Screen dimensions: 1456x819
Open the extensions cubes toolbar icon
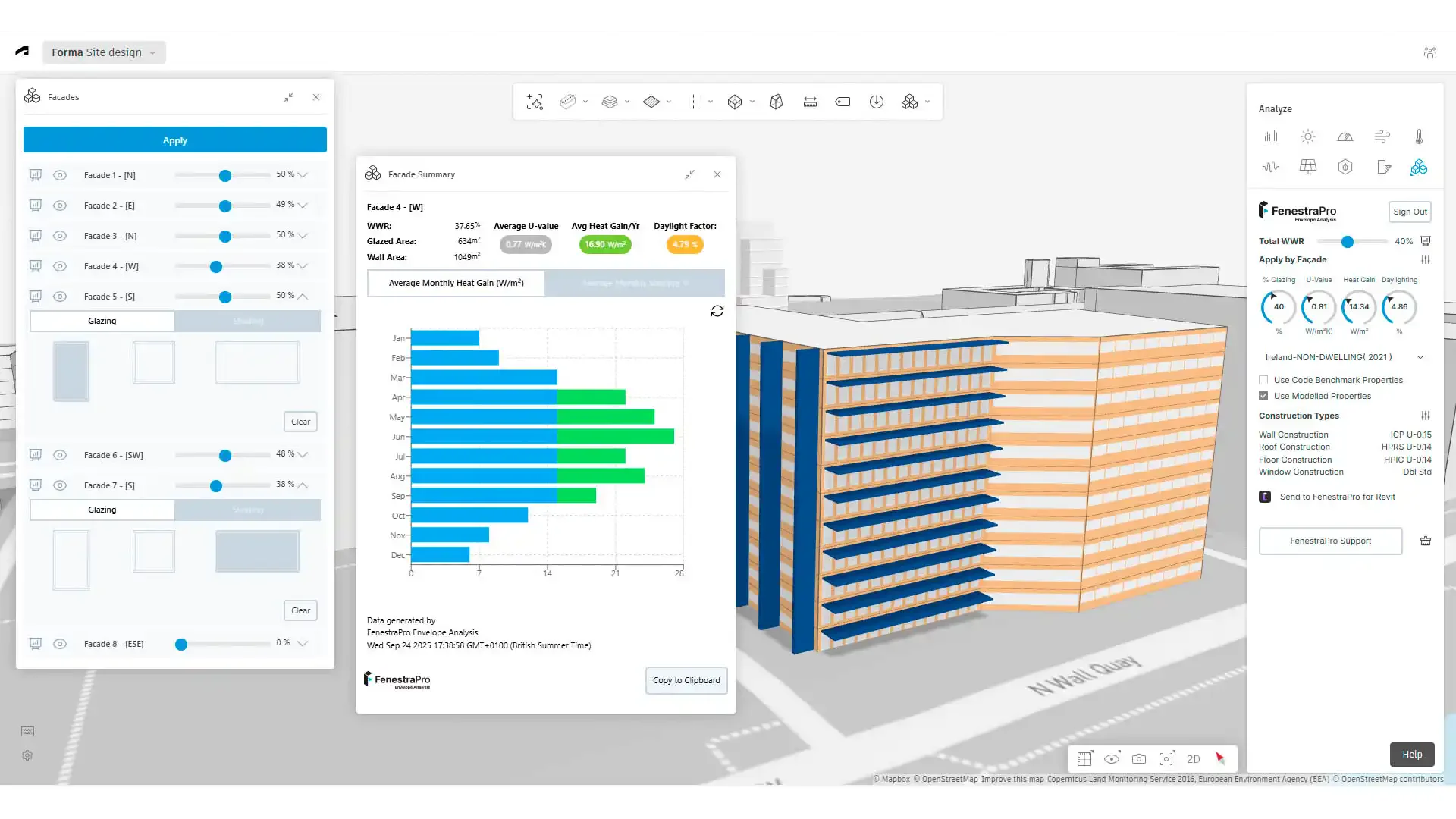pos(909,102)
